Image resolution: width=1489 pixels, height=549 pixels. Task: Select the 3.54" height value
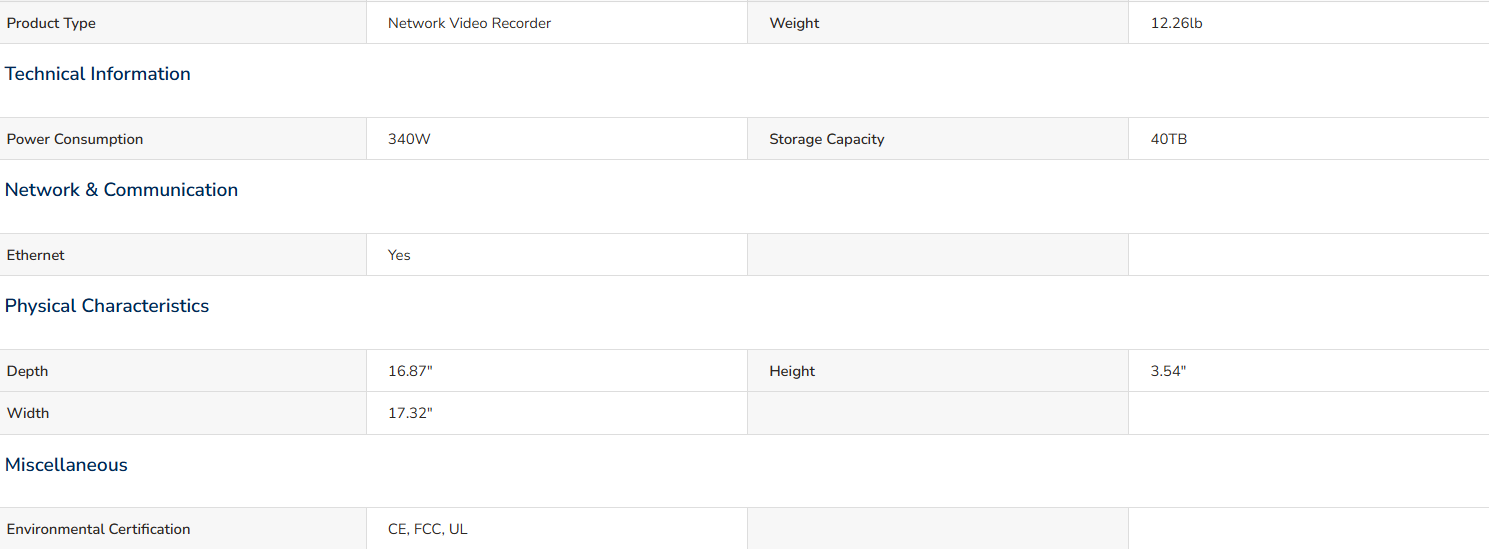1169,371
